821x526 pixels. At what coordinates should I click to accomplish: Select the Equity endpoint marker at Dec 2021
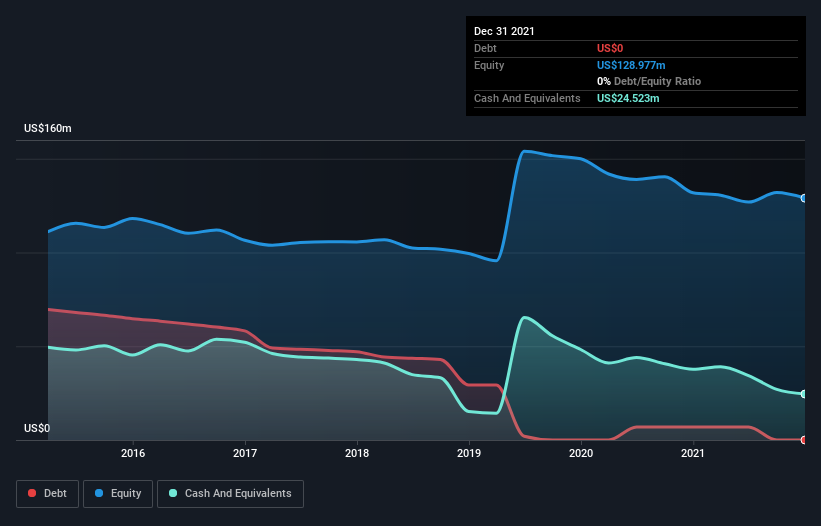804,198
